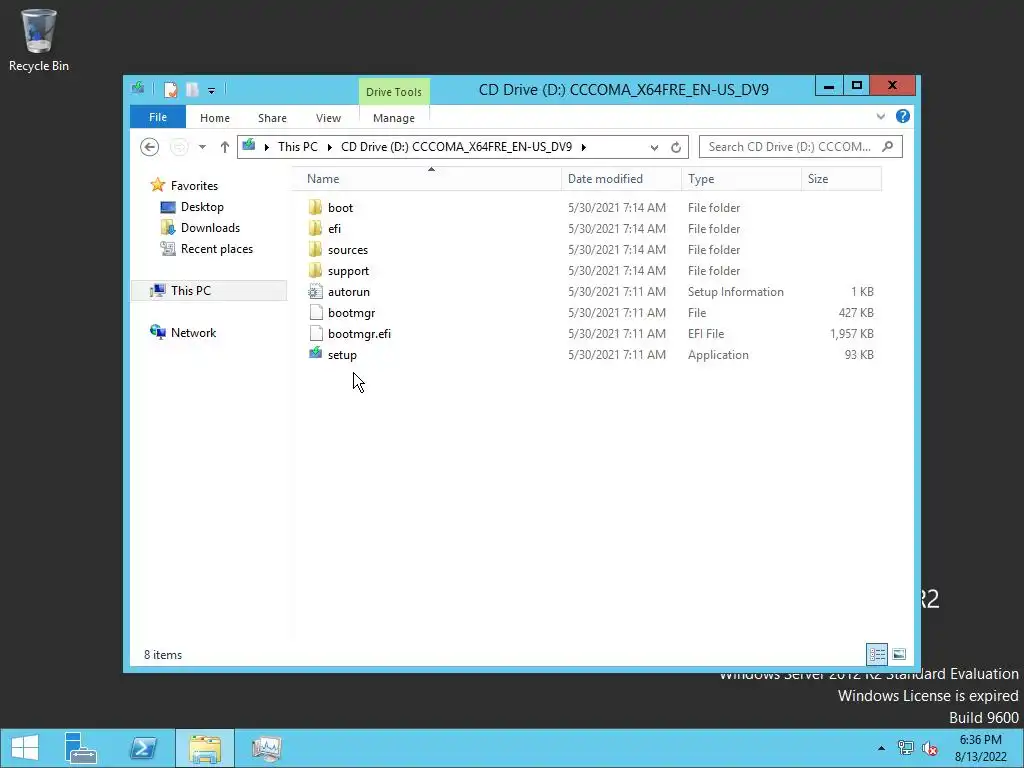Select the boot folder
The height and width of the screenshot is (768, 1024).
(340, 208)
